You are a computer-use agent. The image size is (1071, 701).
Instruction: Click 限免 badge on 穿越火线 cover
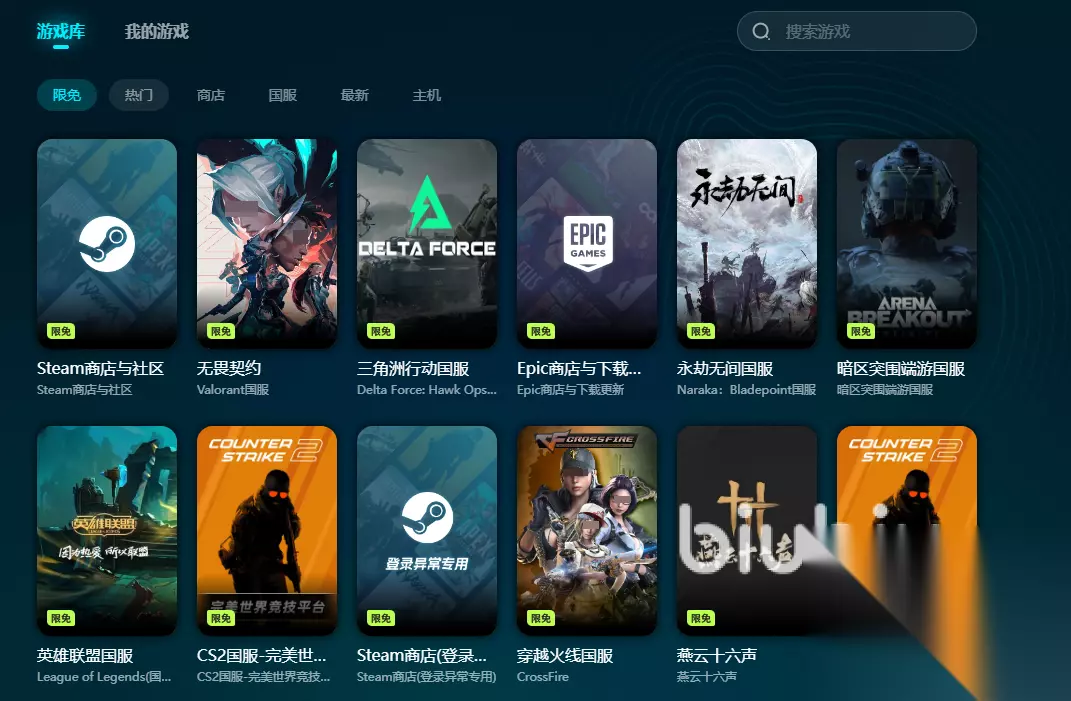(x=541, y=618)
